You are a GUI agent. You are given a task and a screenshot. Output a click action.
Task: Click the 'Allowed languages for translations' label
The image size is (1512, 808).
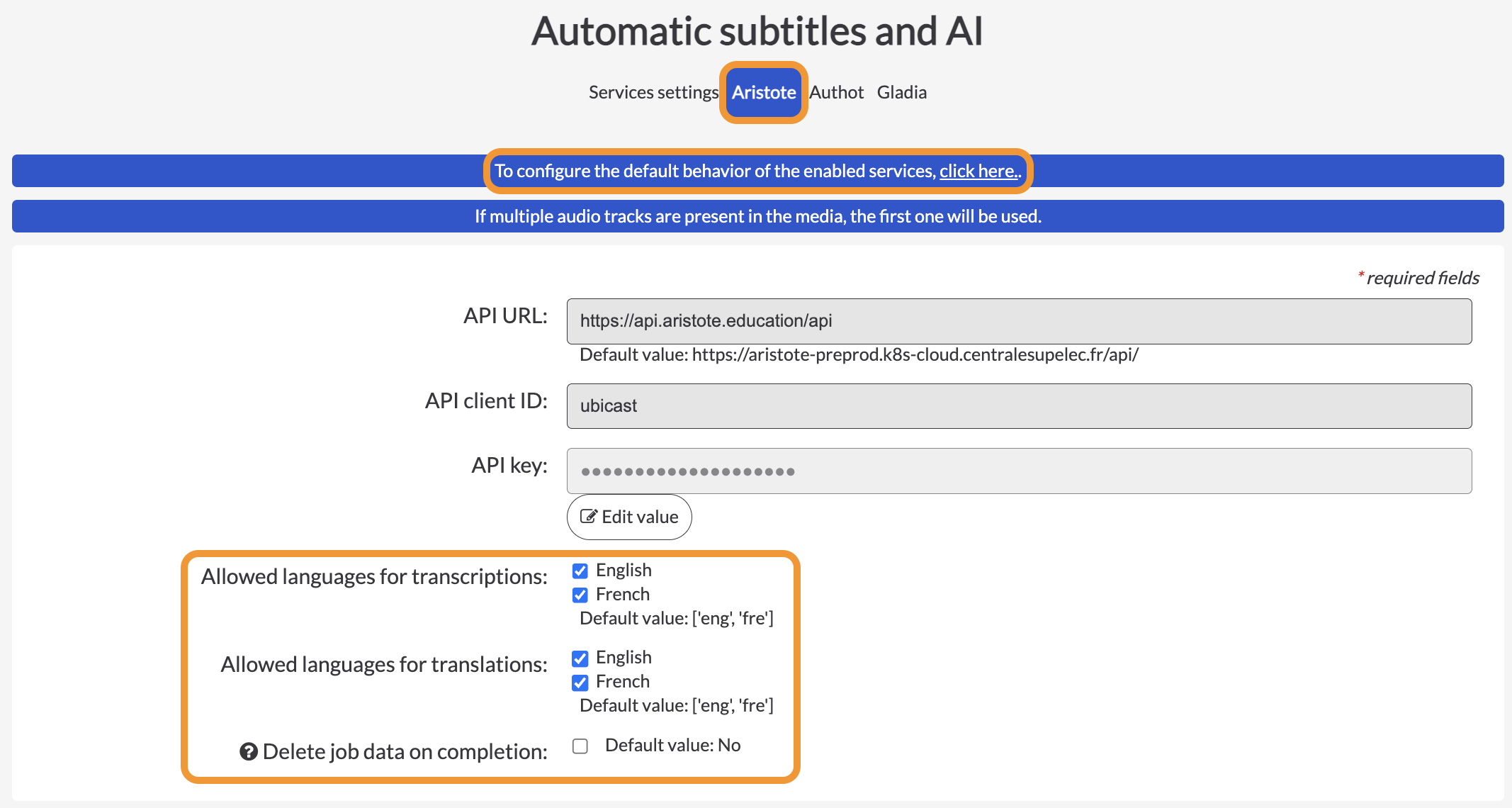pos(384,664)
